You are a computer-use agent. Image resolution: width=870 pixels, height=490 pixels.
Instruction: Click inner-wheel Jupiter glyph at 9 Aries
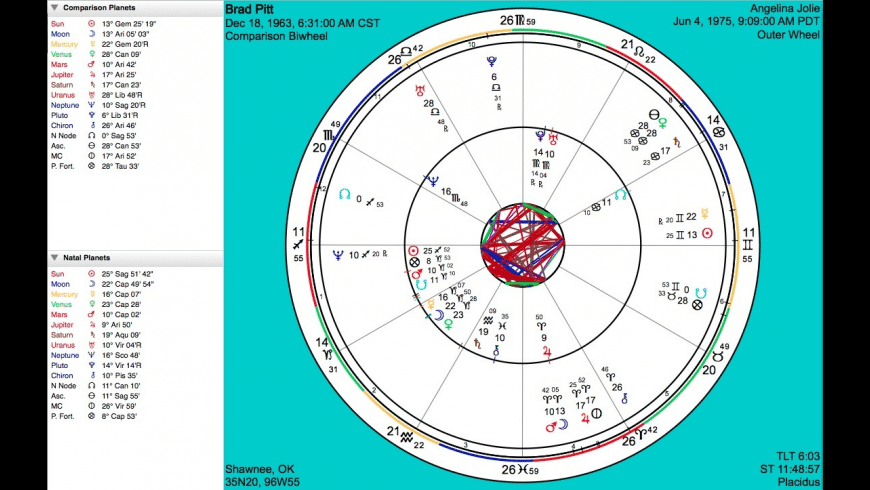tap(547, 352)
